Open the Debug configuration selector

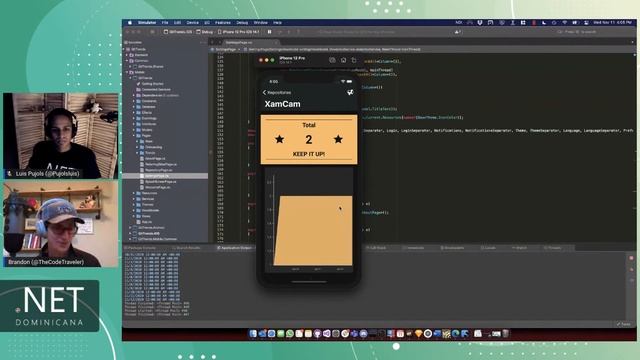205,32
